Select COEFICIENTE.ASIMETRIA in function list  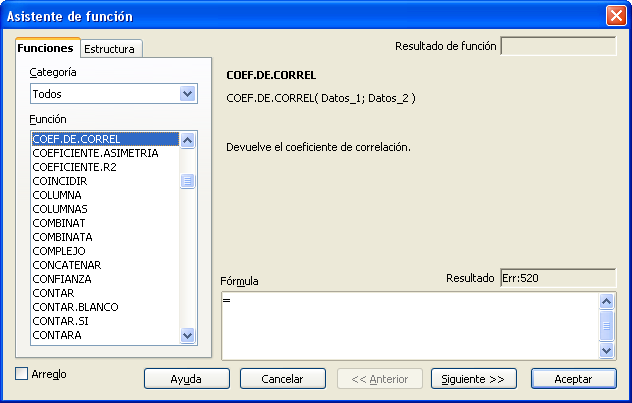[x=95, y=153]
